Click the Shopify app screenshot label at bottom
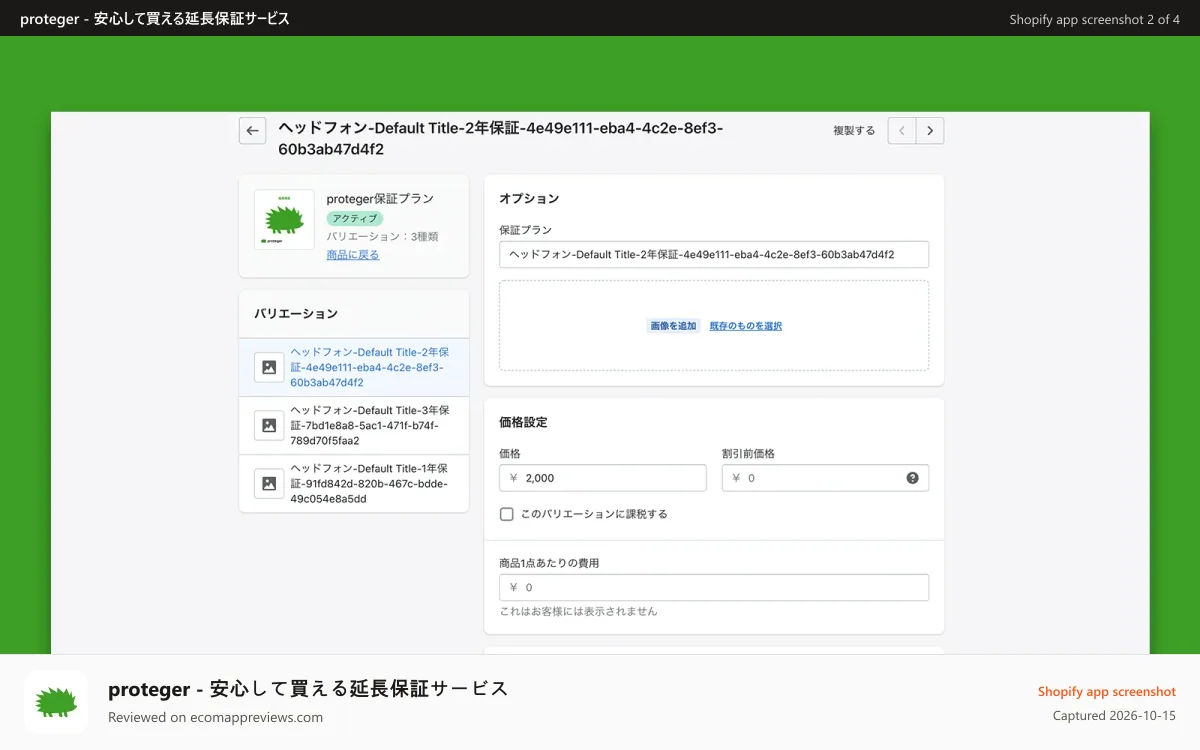This screenshot has height=750, width=1200. click(x=1106, y=691)
